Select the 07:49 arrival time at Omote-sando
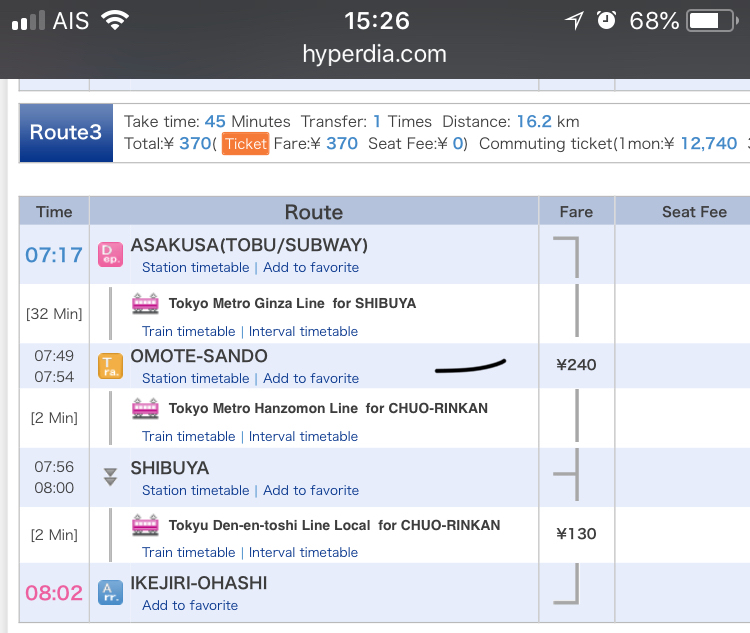The width and height of the screenshot is (750, 633). (x=54, y=356)
